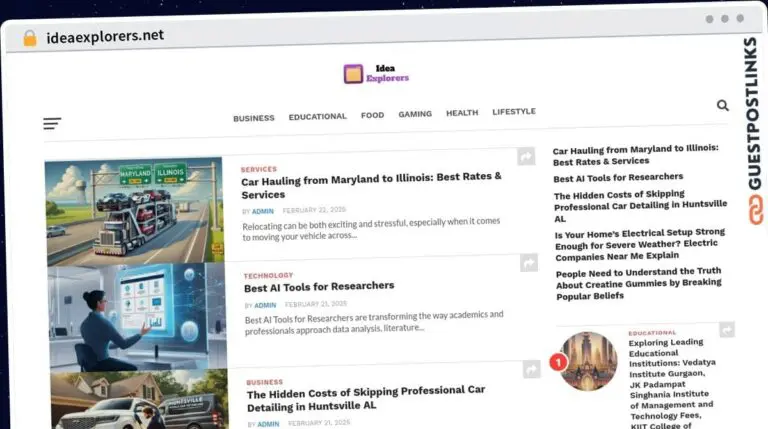Open the Lifestyle category

coord(514,112)
